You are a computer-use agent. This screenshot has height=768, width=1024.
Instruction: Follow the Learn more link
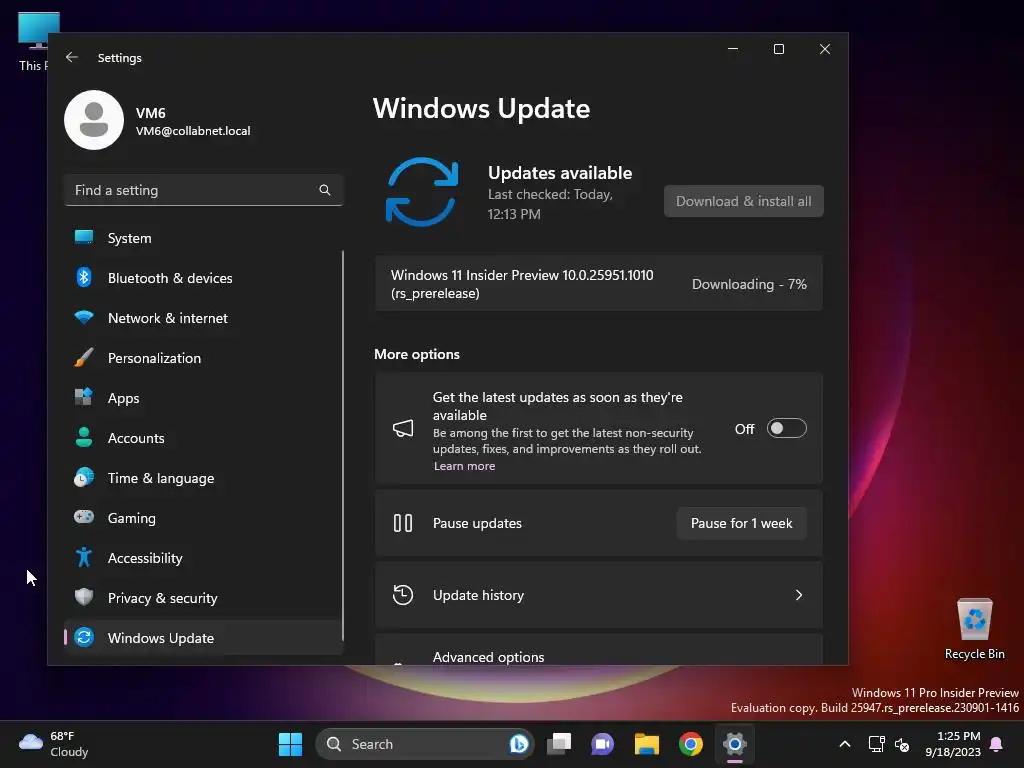coord(464,466)
